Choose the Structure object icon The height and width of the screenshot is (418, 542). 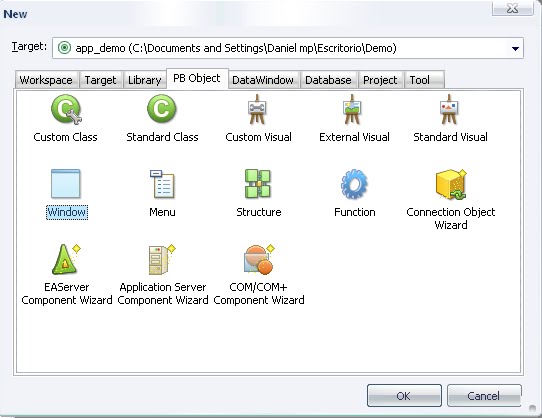258,184
